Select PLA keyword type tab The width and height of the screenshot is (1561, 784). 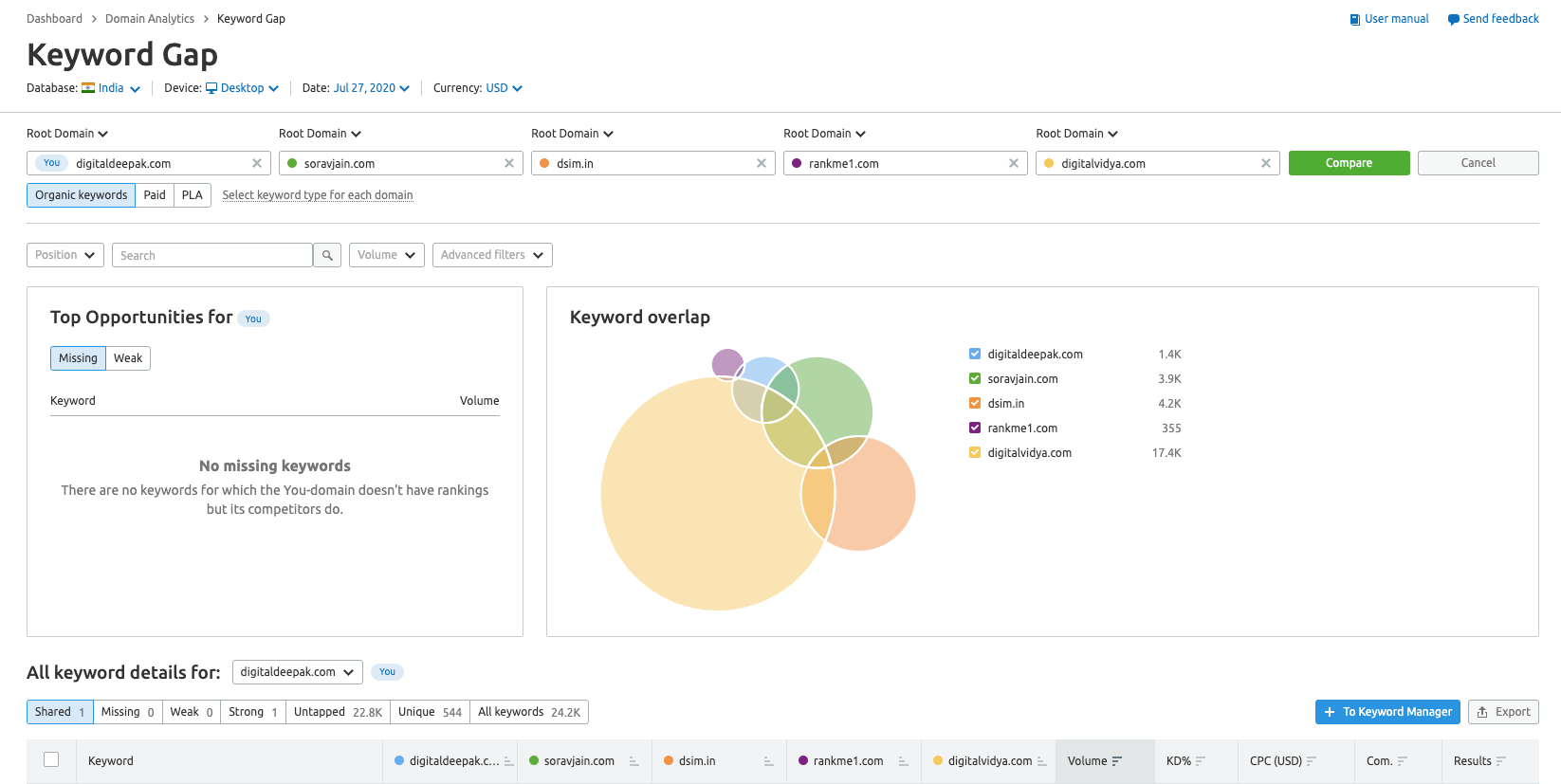tap(193, 195)
